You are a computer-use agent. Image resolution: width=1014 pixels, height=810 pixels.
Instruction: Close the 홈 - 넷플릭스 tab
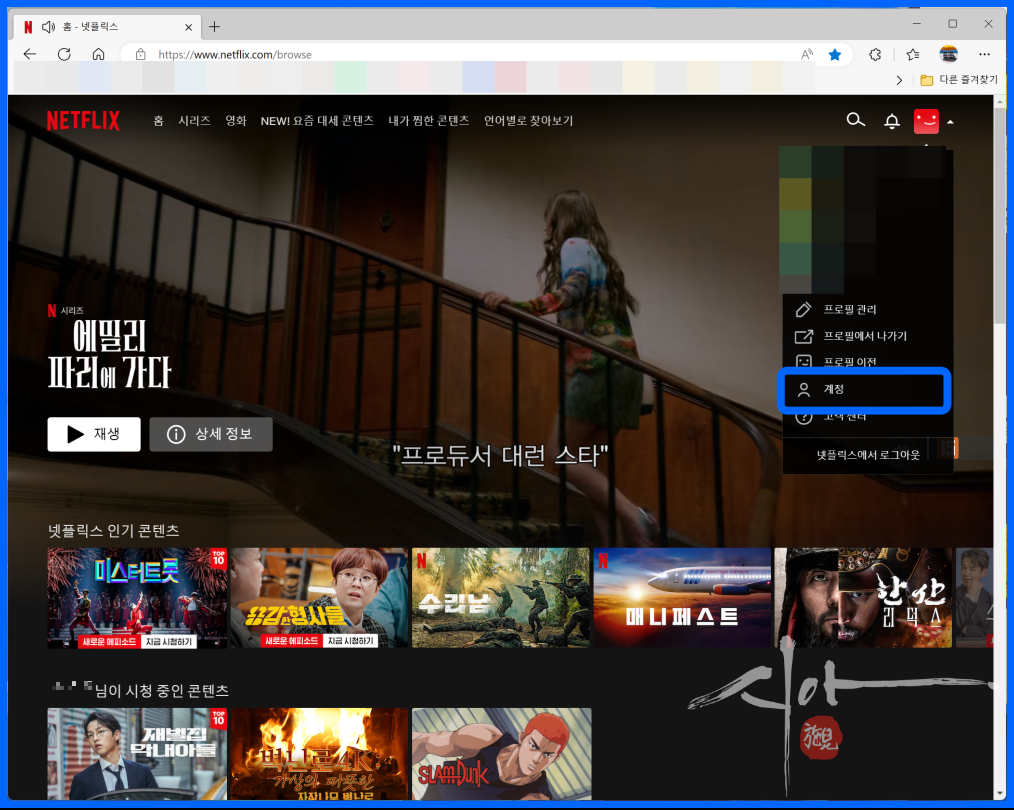click(188, 27)
